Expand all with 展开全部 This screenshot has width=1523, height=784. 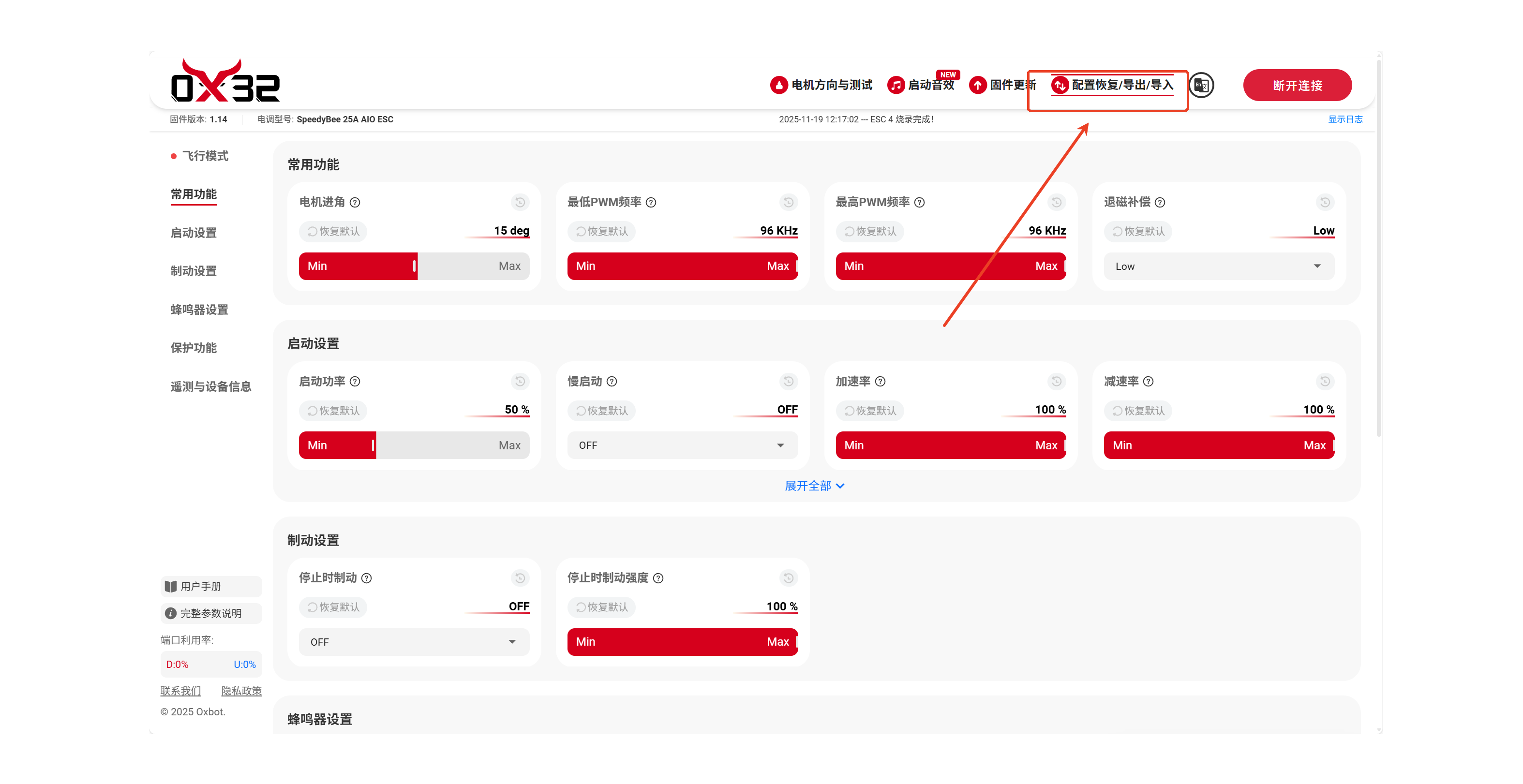coord(814,486)
